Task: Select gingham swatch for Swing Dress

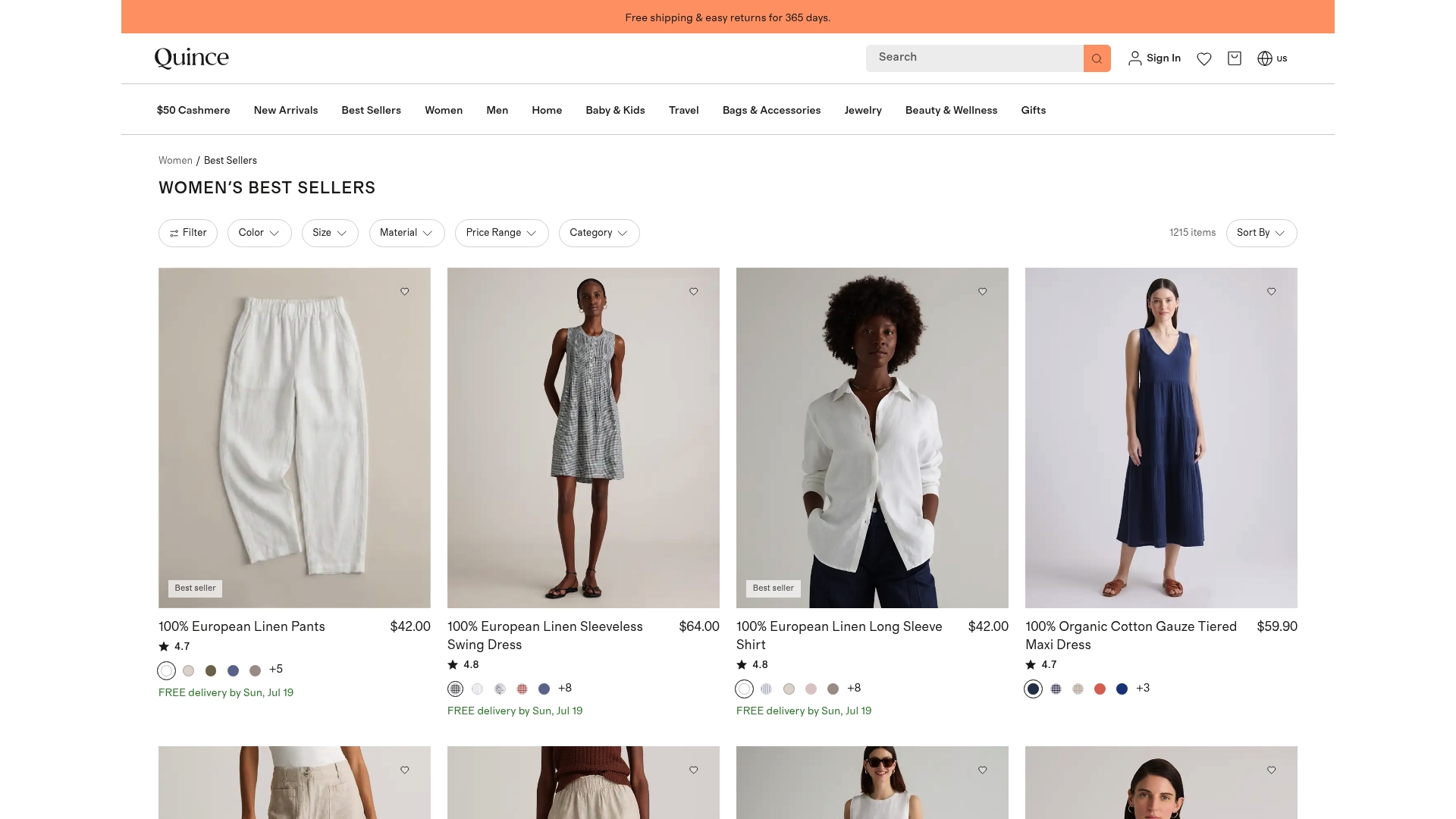Action: (x=456, y=689)
